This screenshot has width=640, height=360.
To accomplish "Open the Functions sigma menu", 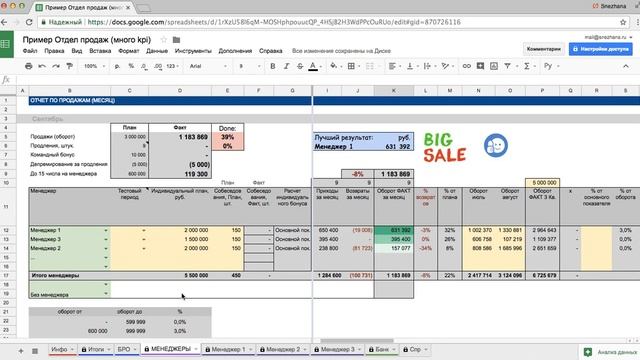I will [527, 66].
